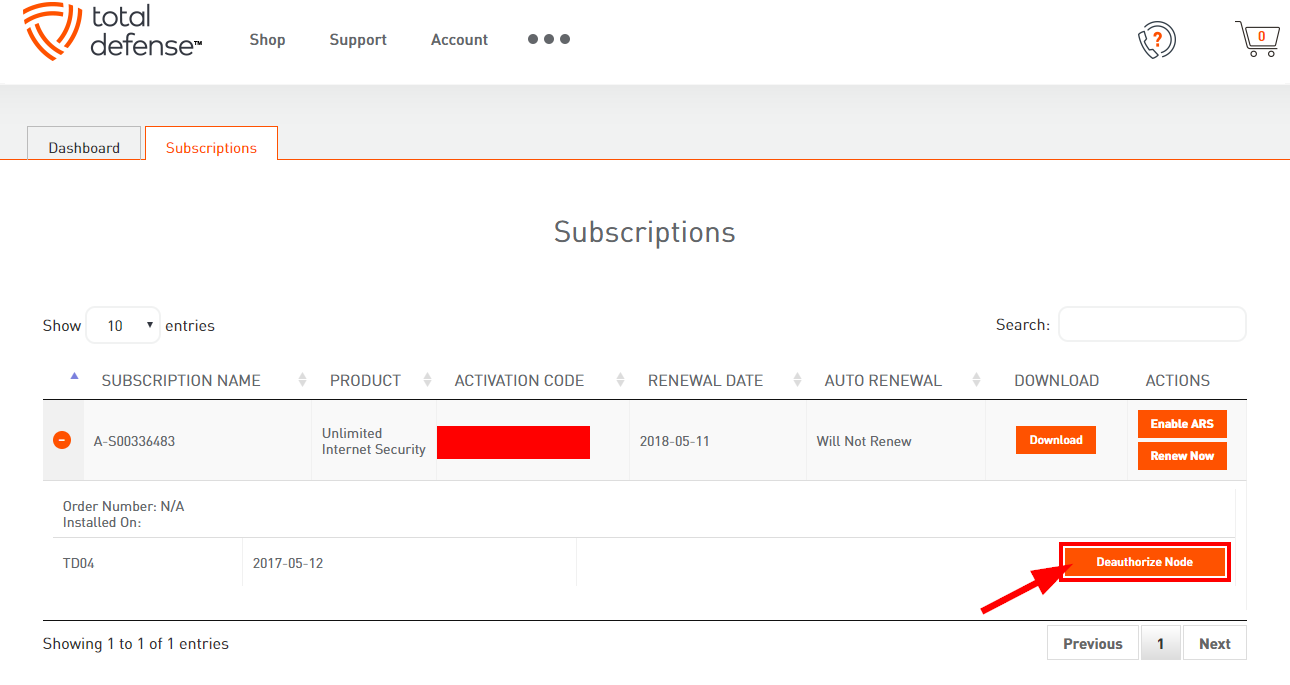Click Showing 1 to 1 of 1 entries
1290x685 pixels.
[x=136, y=644]
